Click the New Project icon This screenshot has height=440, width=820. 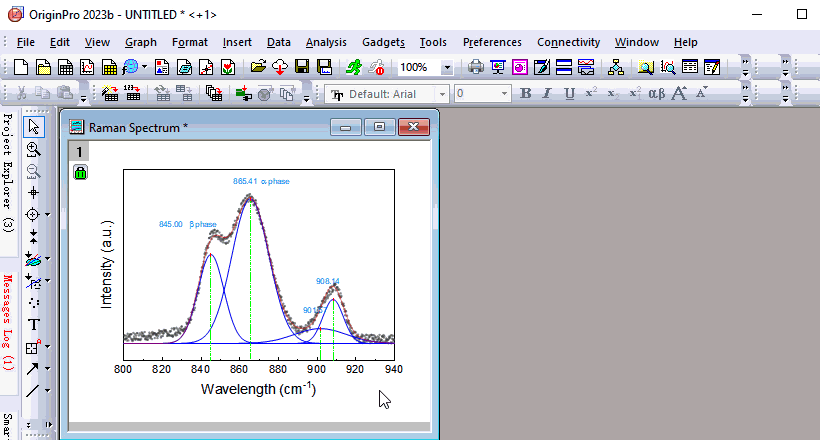pos(22,67)
